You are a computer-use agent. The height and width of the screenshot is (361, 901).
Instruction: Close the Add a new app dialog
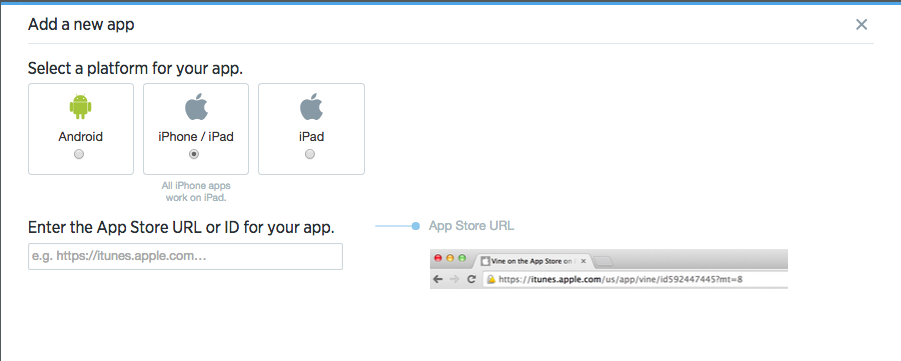861,24
